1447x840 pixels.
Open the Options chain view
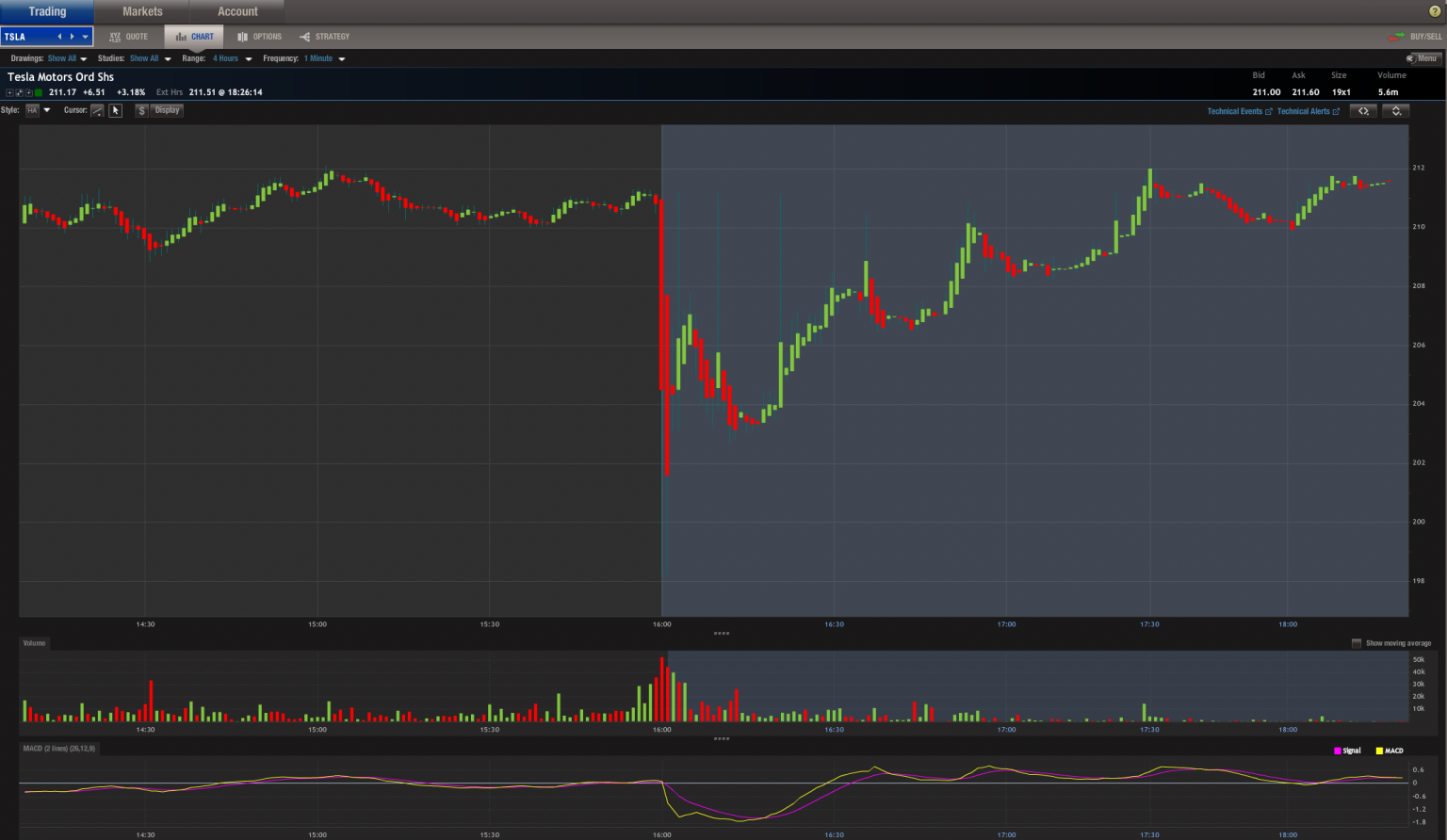260,37
